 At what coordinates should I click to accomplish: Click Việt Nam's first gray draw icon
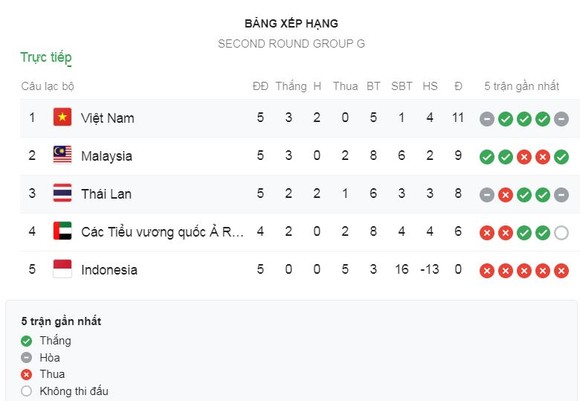(x=487, y=119)
